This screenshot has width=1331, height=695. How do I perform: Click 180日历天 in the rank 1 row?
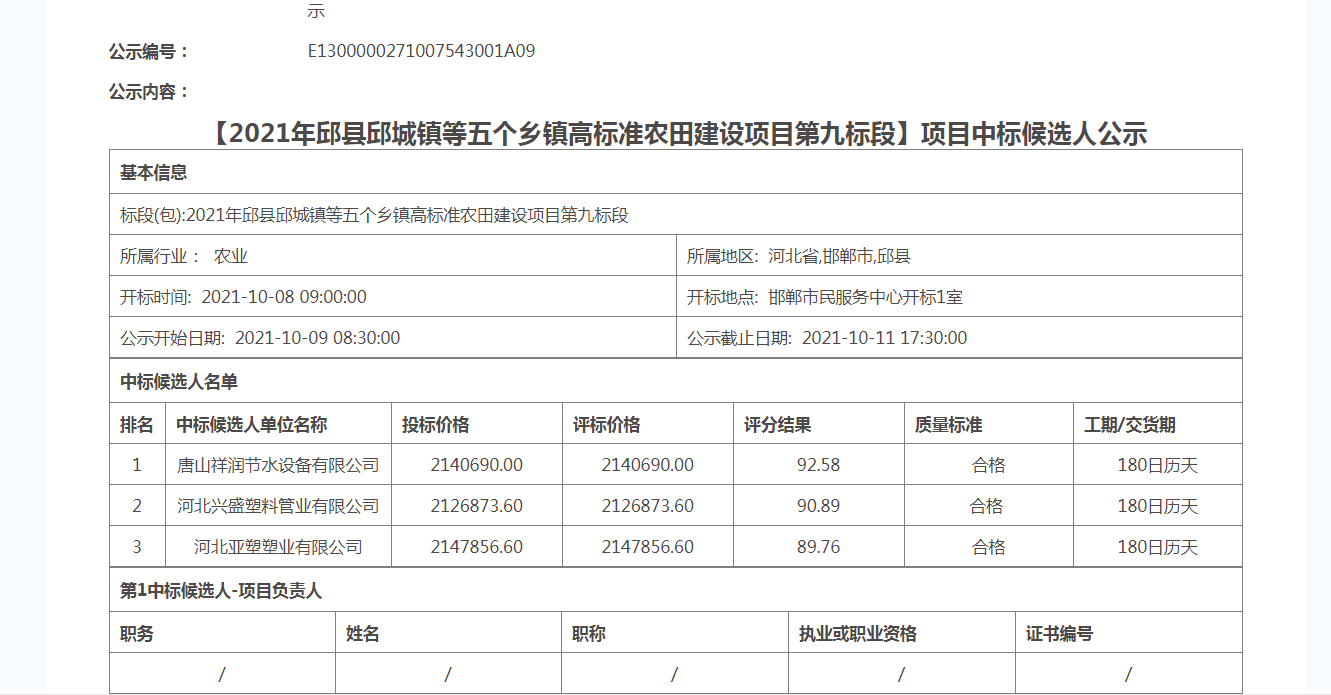coord(1158,465)
